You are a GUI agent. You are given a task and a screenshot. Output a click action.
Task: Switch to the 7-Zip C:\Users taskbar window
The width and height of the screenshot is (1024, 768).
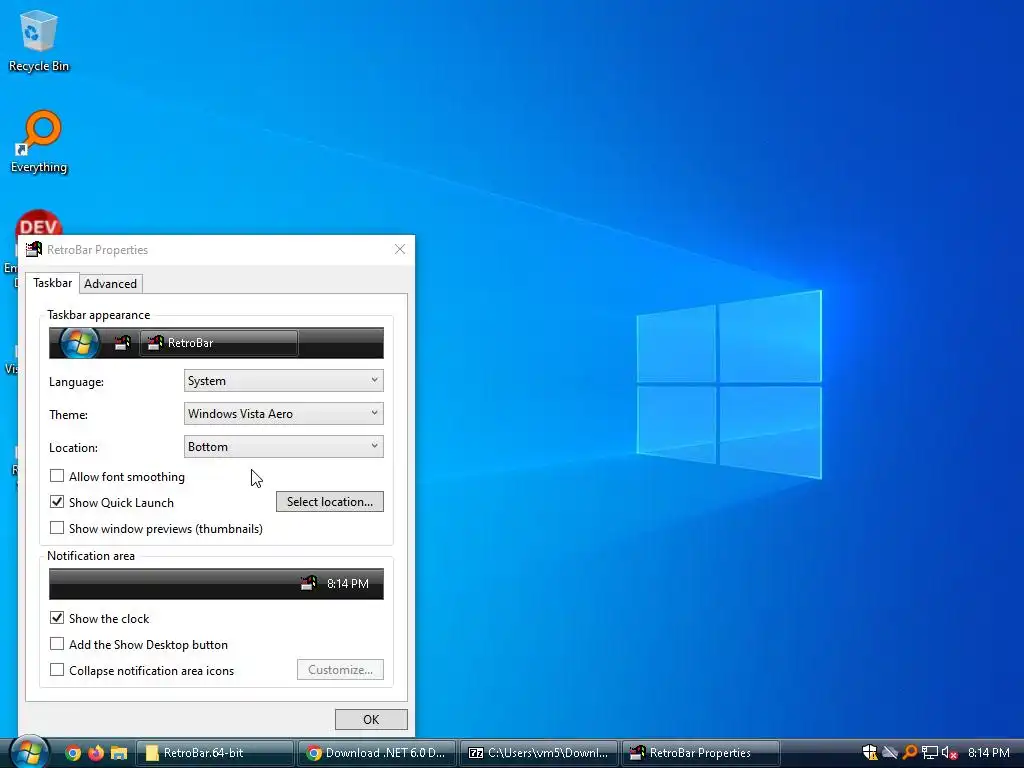coord(539,753)
